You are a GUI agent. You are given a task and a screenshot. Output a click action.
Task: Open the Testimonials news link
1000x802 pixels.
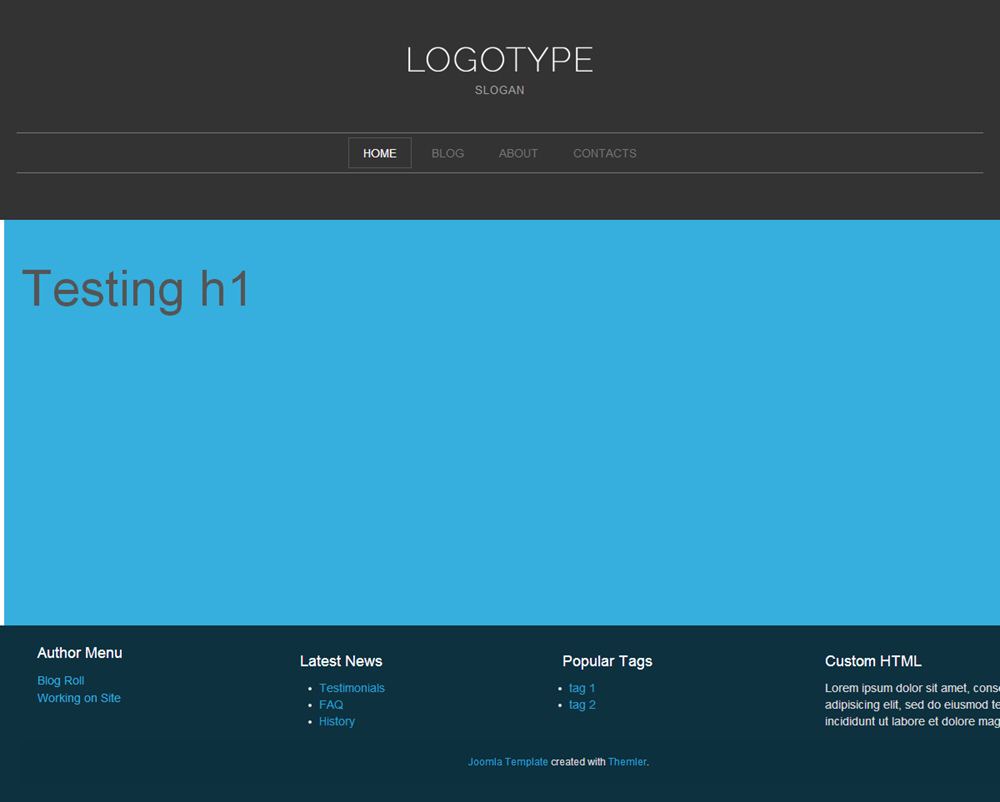[x=352, y=688]
